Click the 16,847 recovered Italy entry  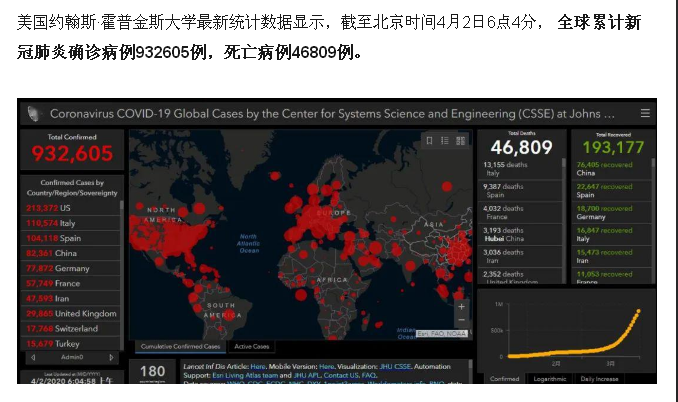(x=612, y=234)
